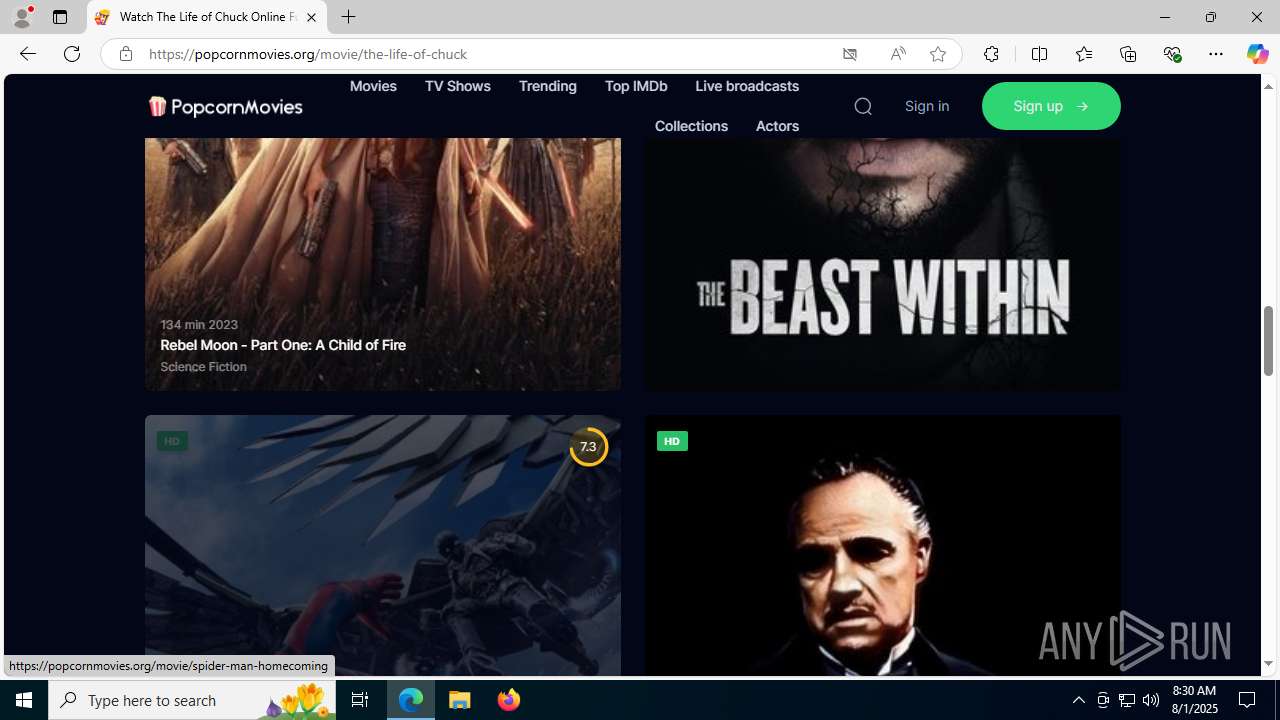Open Microsoft Edge taskbar icon
Screen dimensions: 1280x720
click(x=411, y=700)
